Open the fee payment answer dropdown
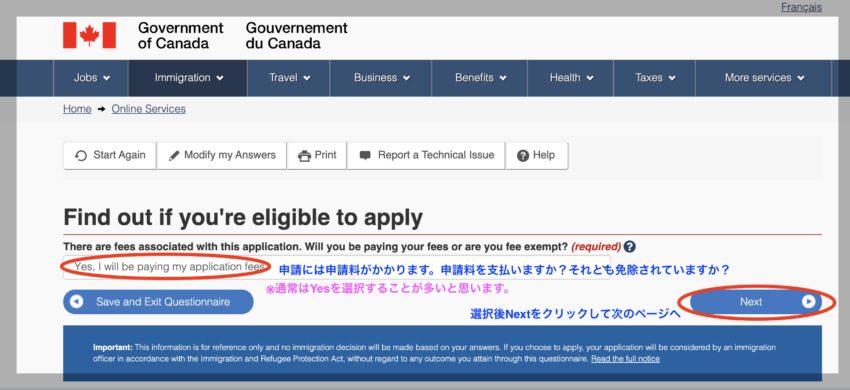850x390 pixels. tap(337, 267)
